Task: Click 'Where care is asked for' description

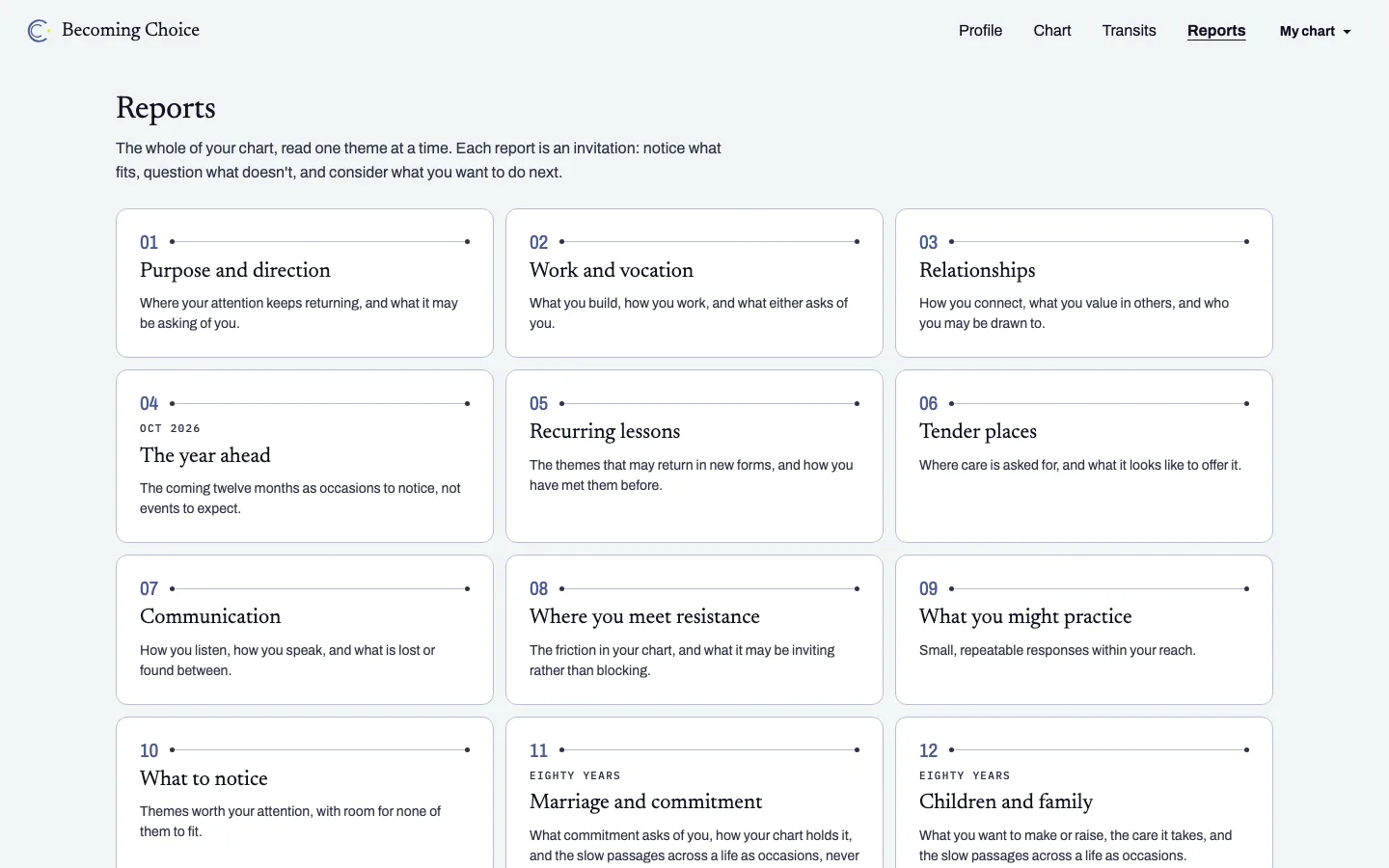Action: click(x=1080, y=465)
